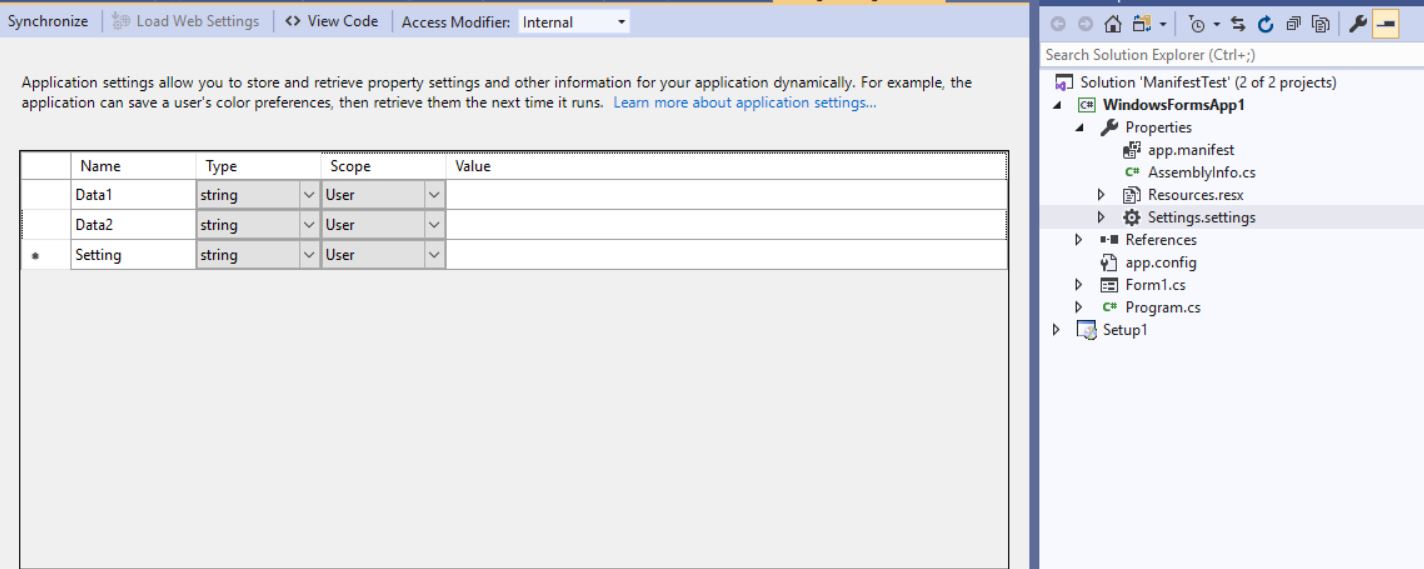Refresh Solution Explorer with the circular arrow
The image size is (1424, 569).
1267,22
